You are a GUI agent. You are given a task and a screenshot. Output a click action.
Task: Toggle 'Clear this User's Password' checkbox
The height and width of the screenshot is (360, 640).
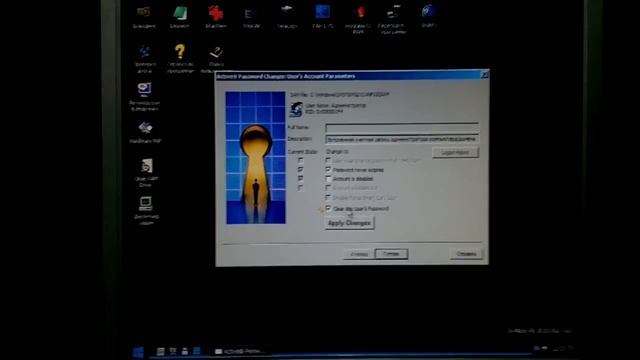click(328, 209)
